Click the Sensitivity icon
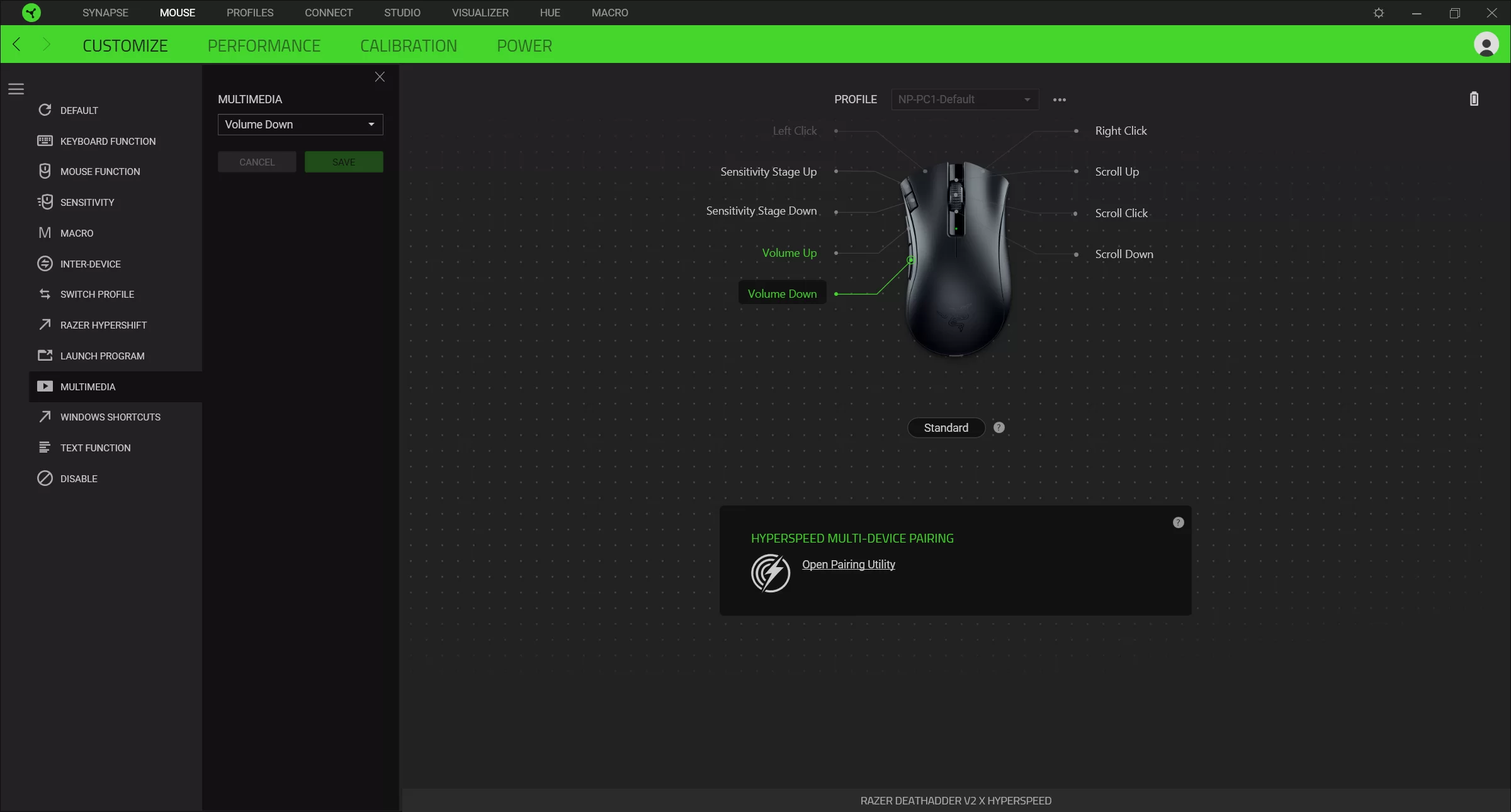1511x812 pixels. coord(45,202)
